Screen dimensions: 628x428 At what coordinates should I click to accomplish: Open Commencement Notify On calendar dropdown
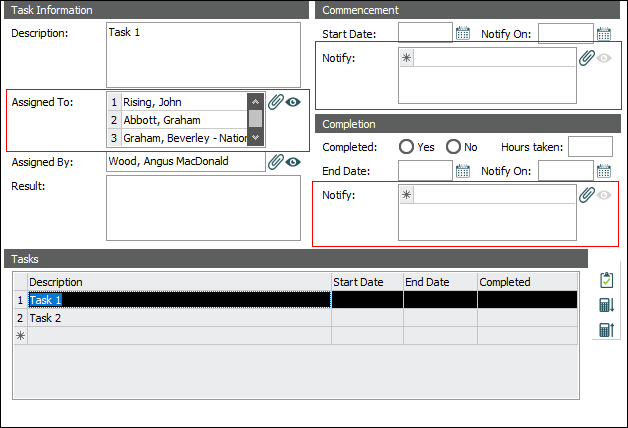click(x=604, y=33)
